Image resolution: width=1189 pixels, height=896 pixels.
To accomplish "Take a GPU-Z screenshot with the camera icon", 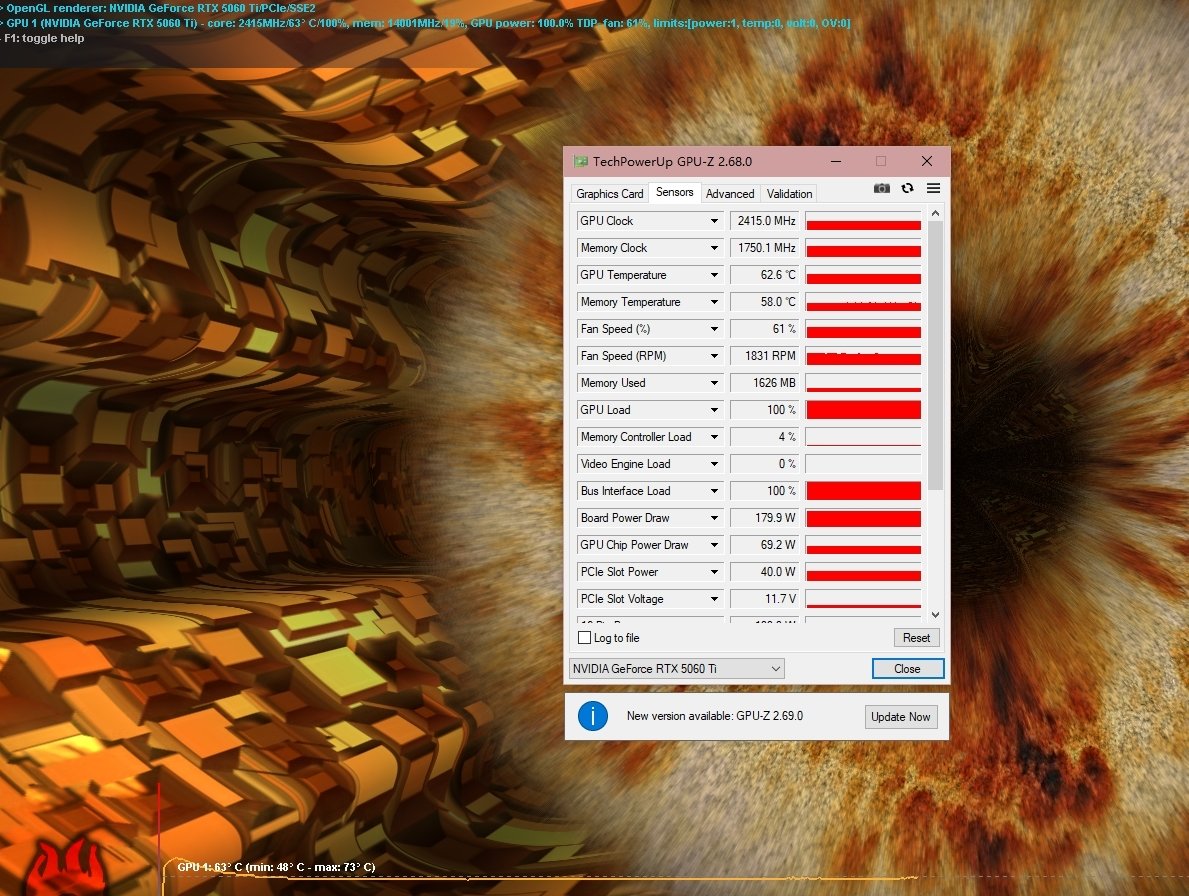I will [x=881, y=188].
